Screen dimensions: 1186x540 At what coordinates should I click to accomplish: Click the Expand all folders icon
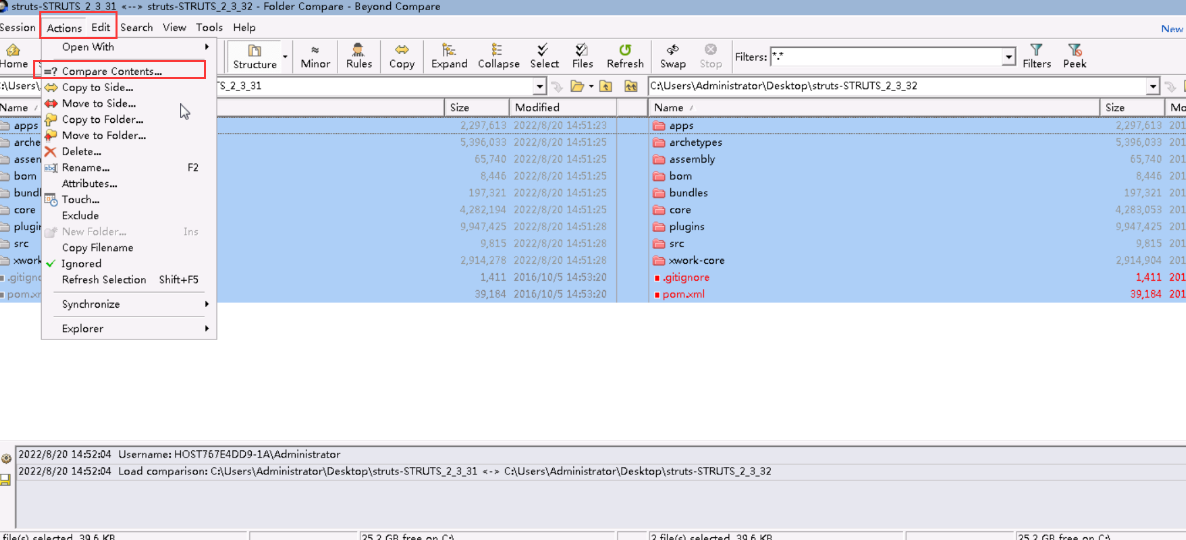449,56
